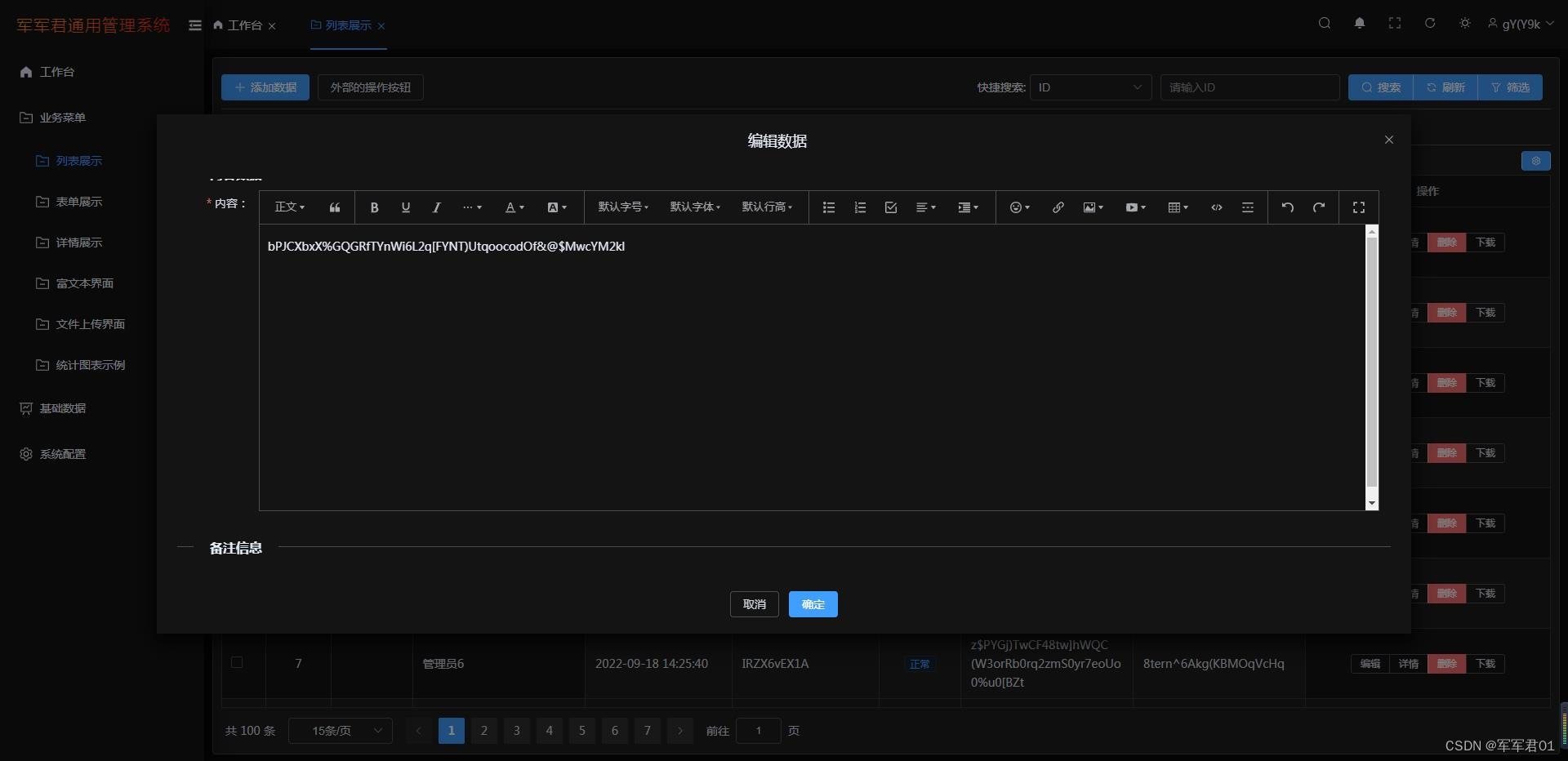This screenshot has width=1568, height=761.
Task: Open the table column settings gear
Action: [1536, 161]
